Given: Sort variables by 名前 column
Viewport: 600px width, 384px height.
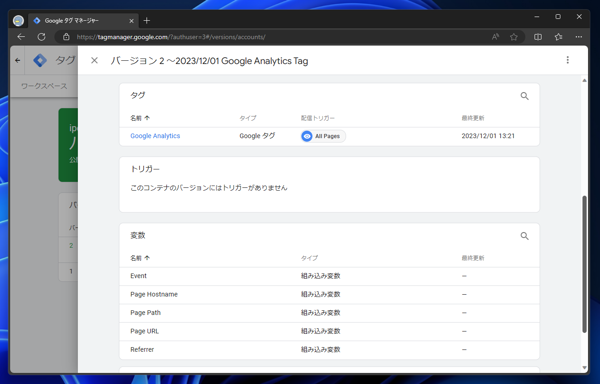Looking at the screenshot, I should [140, 258].
